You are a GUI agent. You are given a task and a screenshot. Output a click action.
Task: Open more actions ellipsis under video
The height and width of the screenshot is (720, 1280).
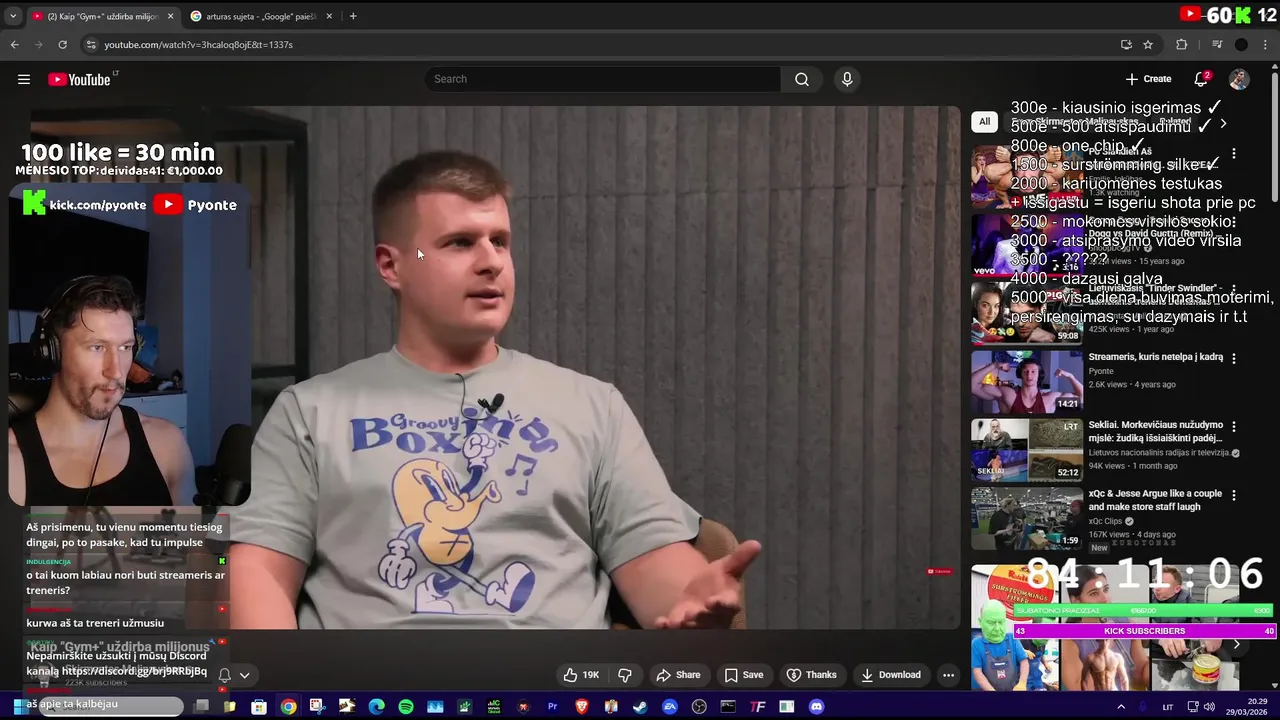click(x=948, y=675)
